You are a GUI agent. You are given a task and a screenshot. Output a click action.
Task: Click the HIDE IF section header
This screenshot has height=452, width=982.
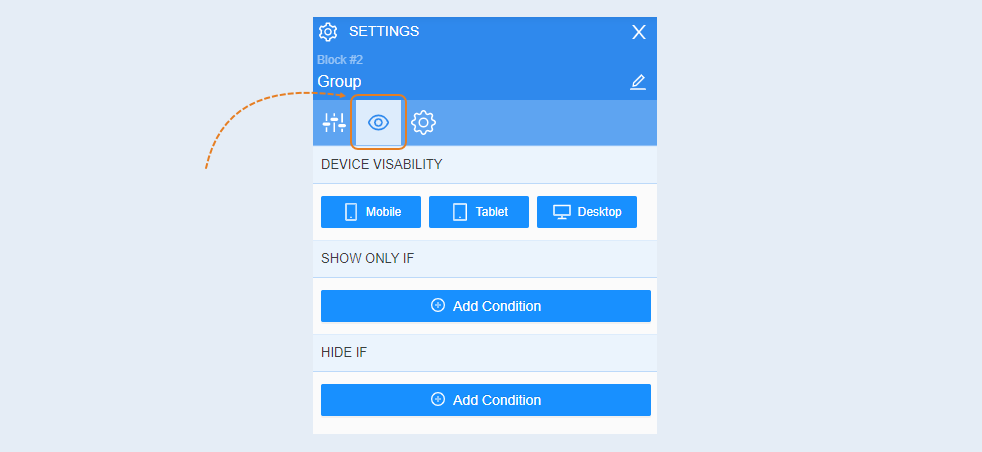(485, 352)
